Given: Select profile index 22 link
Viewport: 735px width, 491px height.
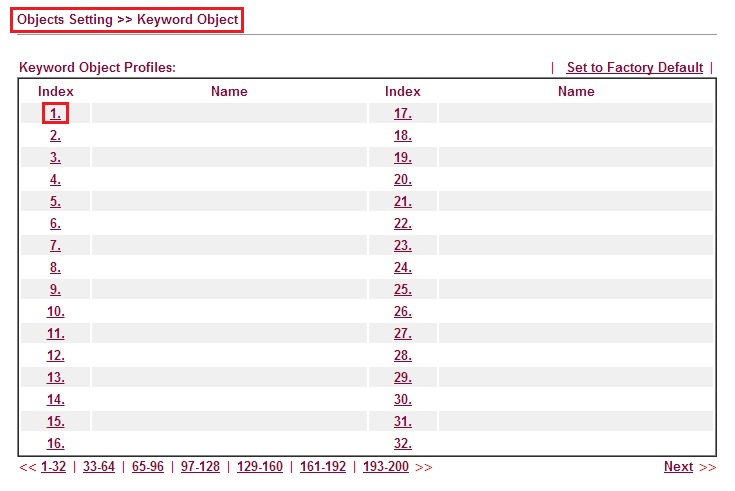Looking at the screenshot, I should 402,223.
